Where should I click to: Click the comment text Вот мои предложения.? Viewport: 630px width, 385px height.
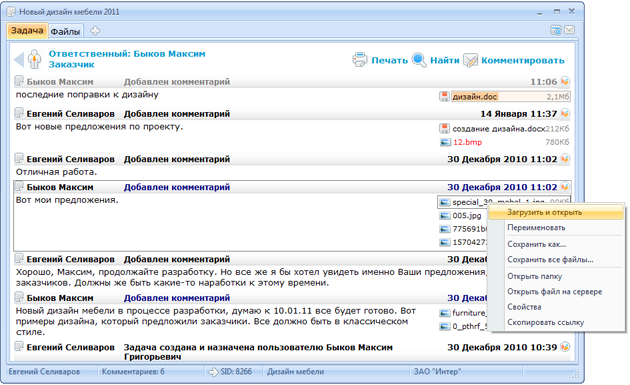coord(67,200)
